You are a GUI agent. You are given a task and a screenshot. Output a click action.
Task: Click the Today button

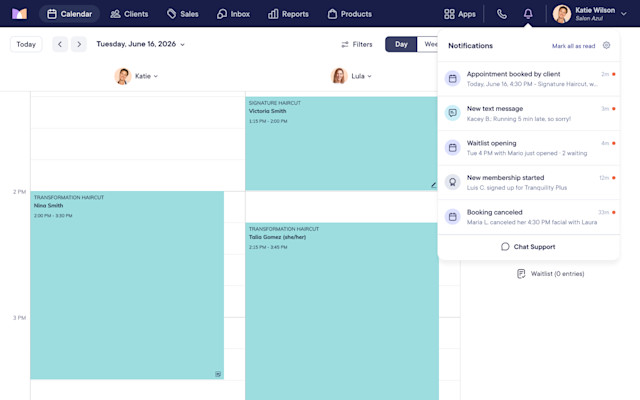pyautogui.click(x=26, y=44)
